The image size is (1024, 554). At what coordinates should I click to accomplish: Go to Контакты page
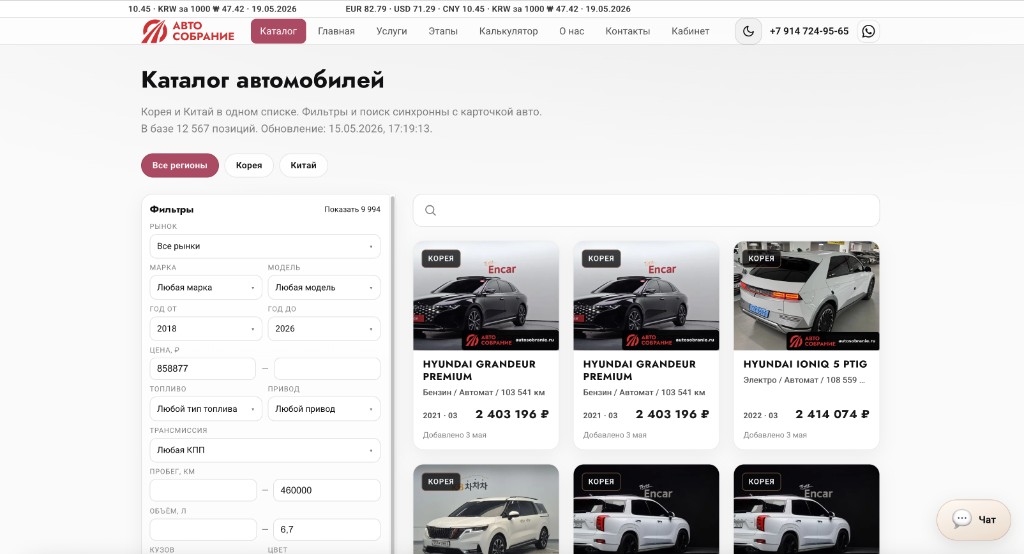coord(628,31)
